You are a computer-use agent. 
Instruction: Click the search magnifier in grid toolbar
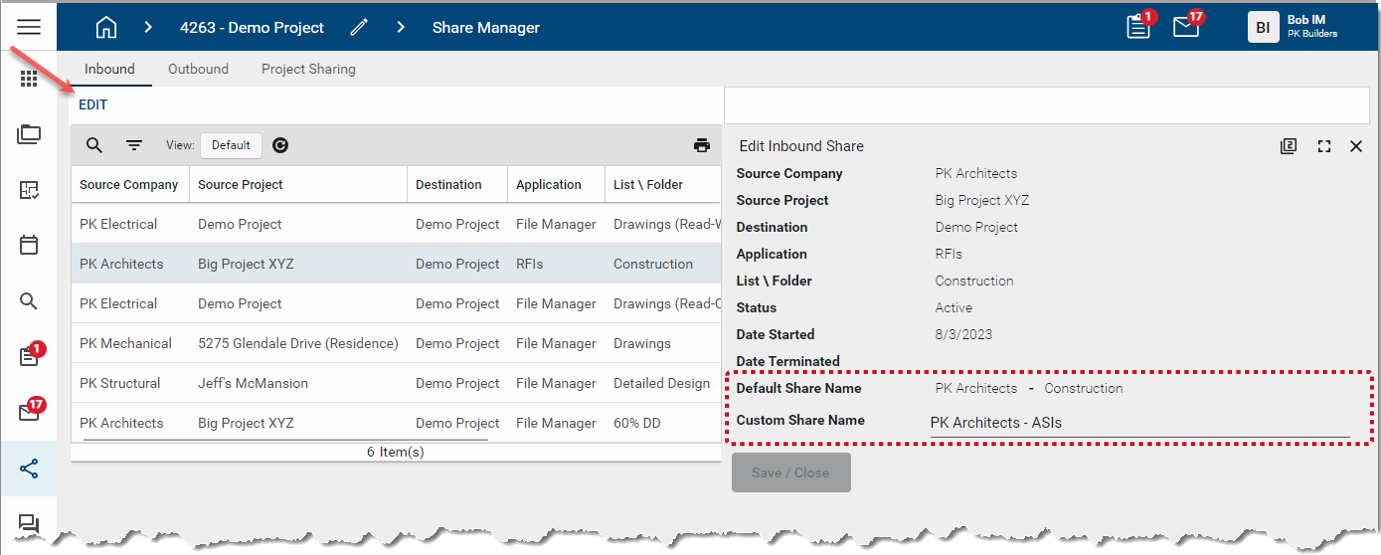point(94,145)
